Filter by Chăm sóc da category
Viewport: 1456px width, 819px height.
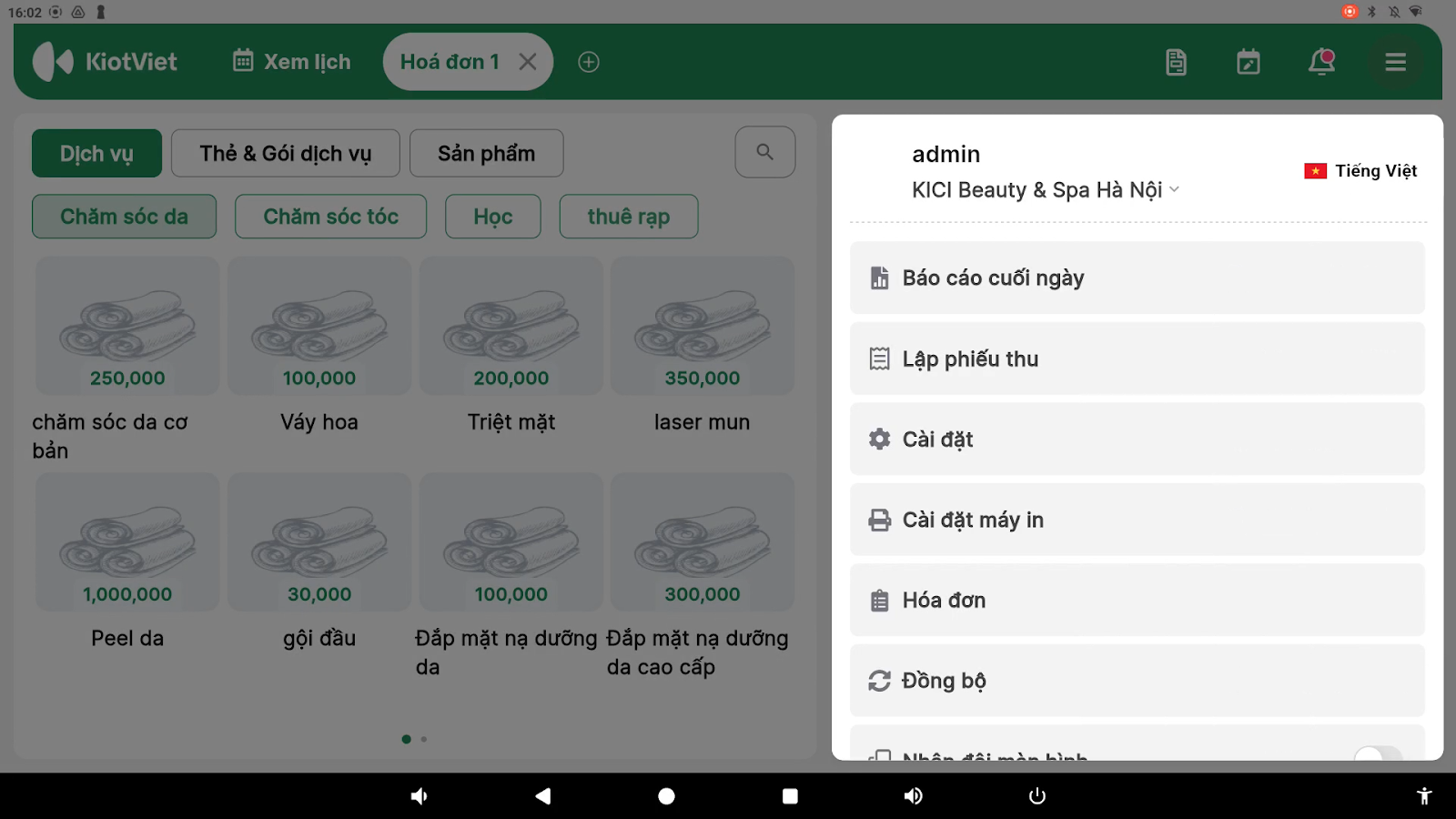coord(125,217)
